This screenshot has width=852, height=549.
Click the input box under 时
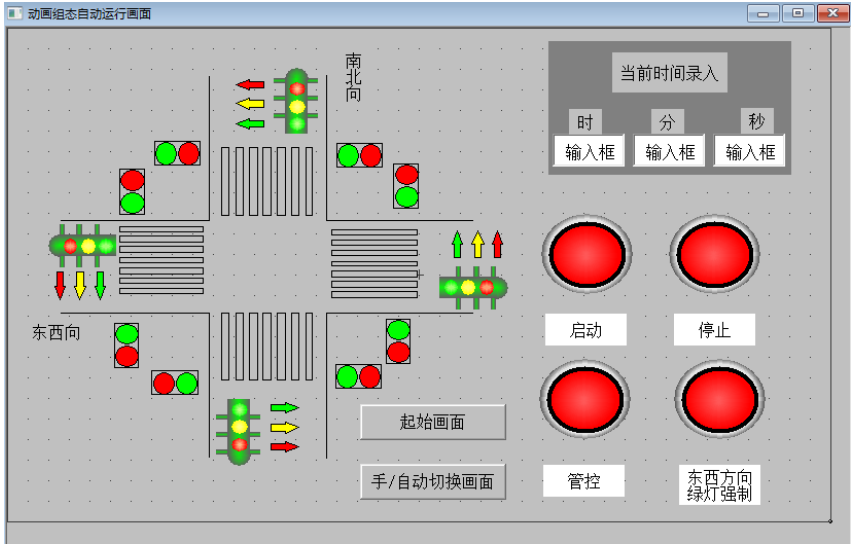[589, 151]
